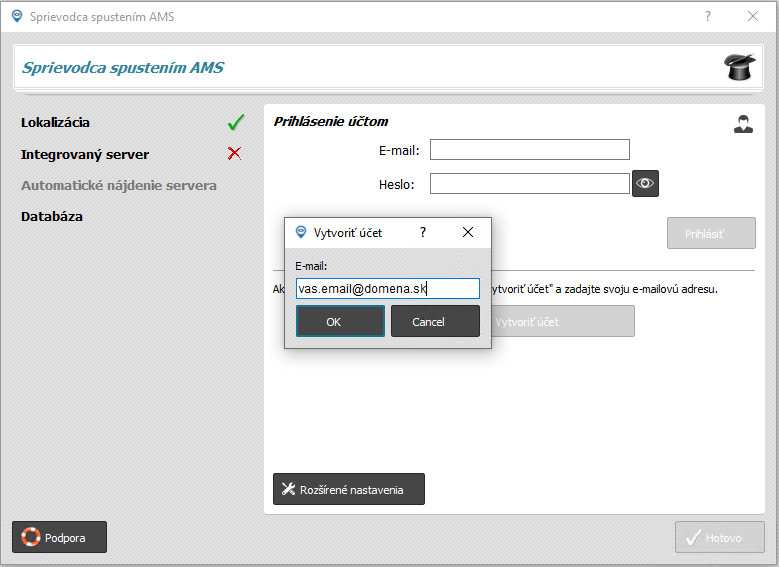
Task: Click the green checkmark next to Lokalizácia
Action: (x=235, y=122)
